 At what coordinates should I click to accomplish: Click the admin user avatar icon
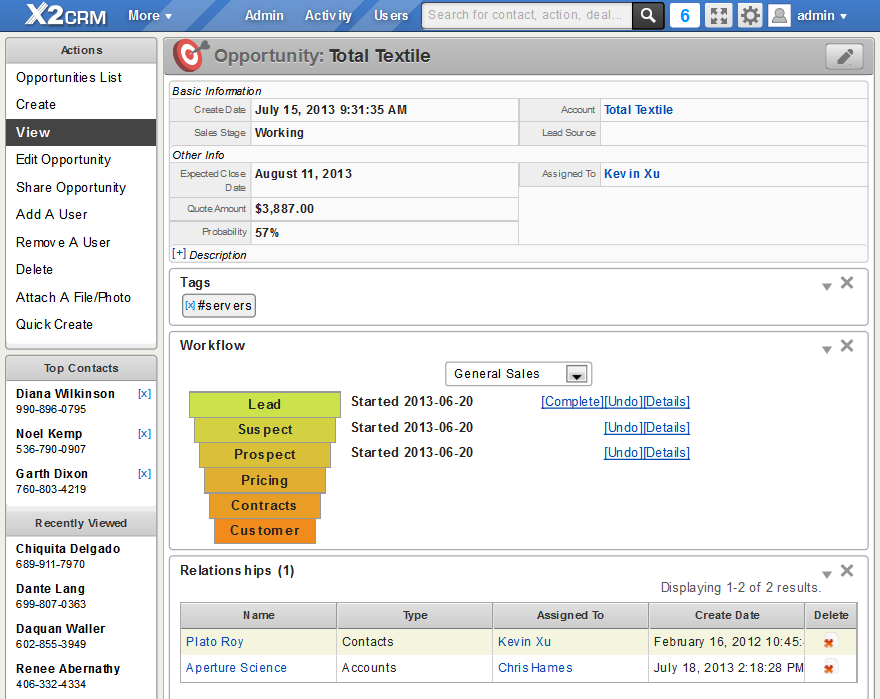779,15
